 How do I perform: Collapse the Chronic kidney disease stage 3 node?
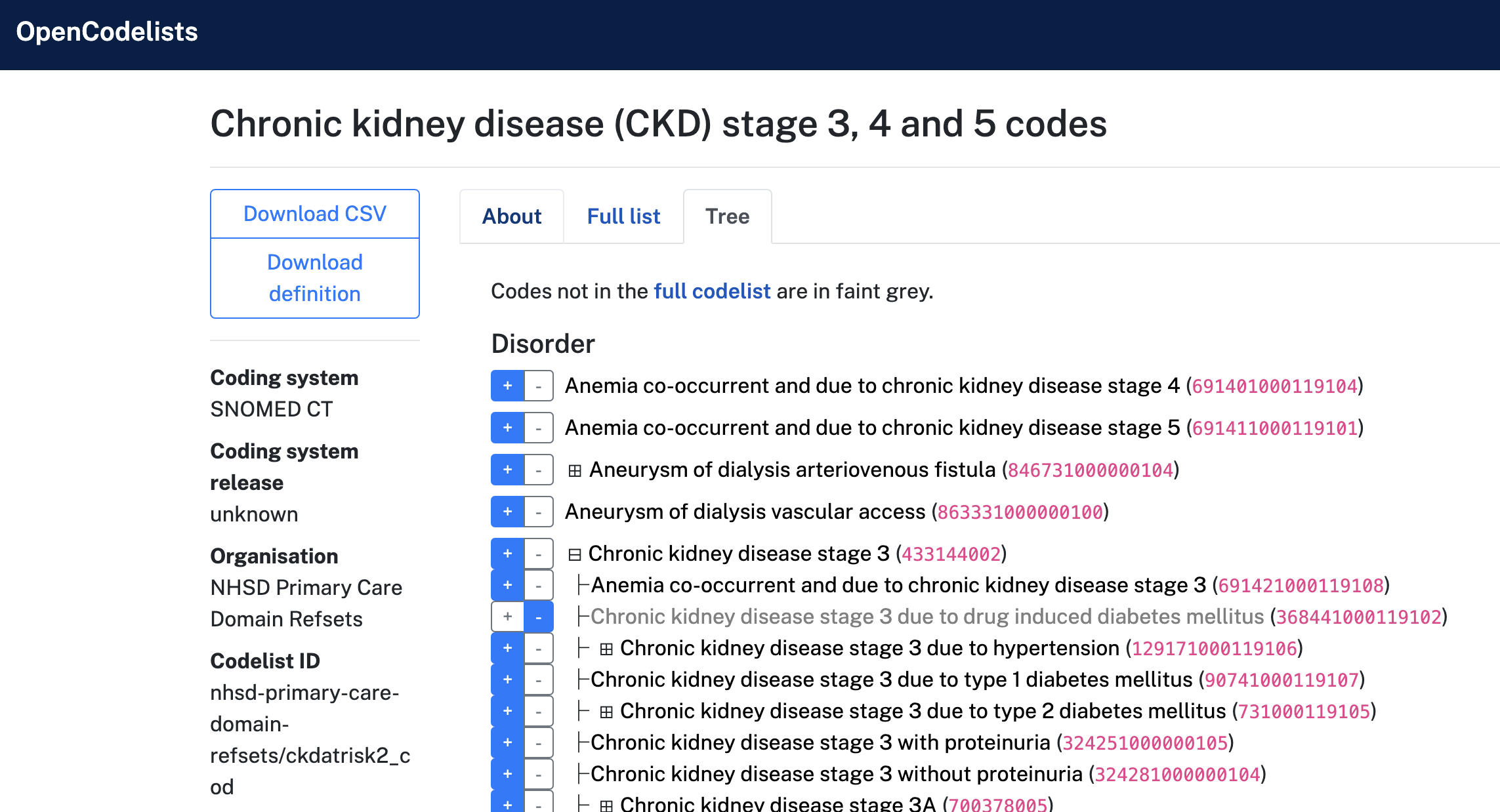(574, 553)
